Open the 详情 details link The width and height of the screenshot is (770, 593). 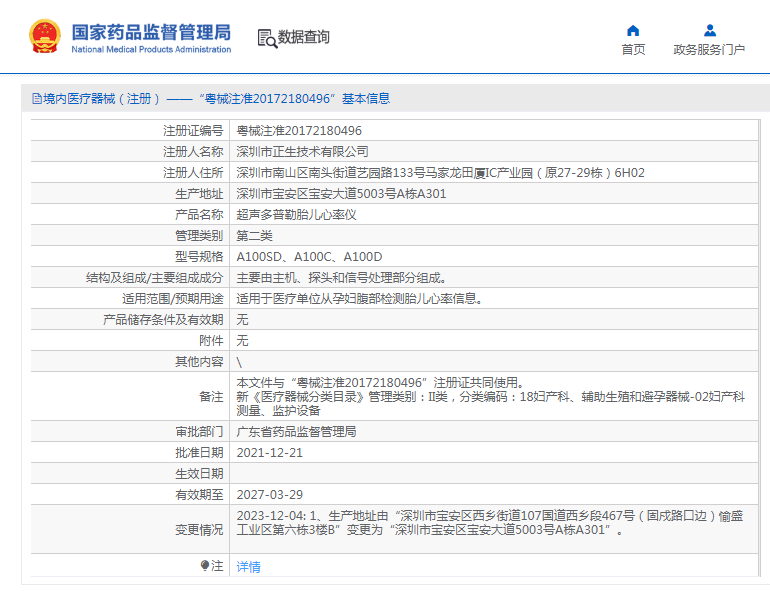point(248,566)
